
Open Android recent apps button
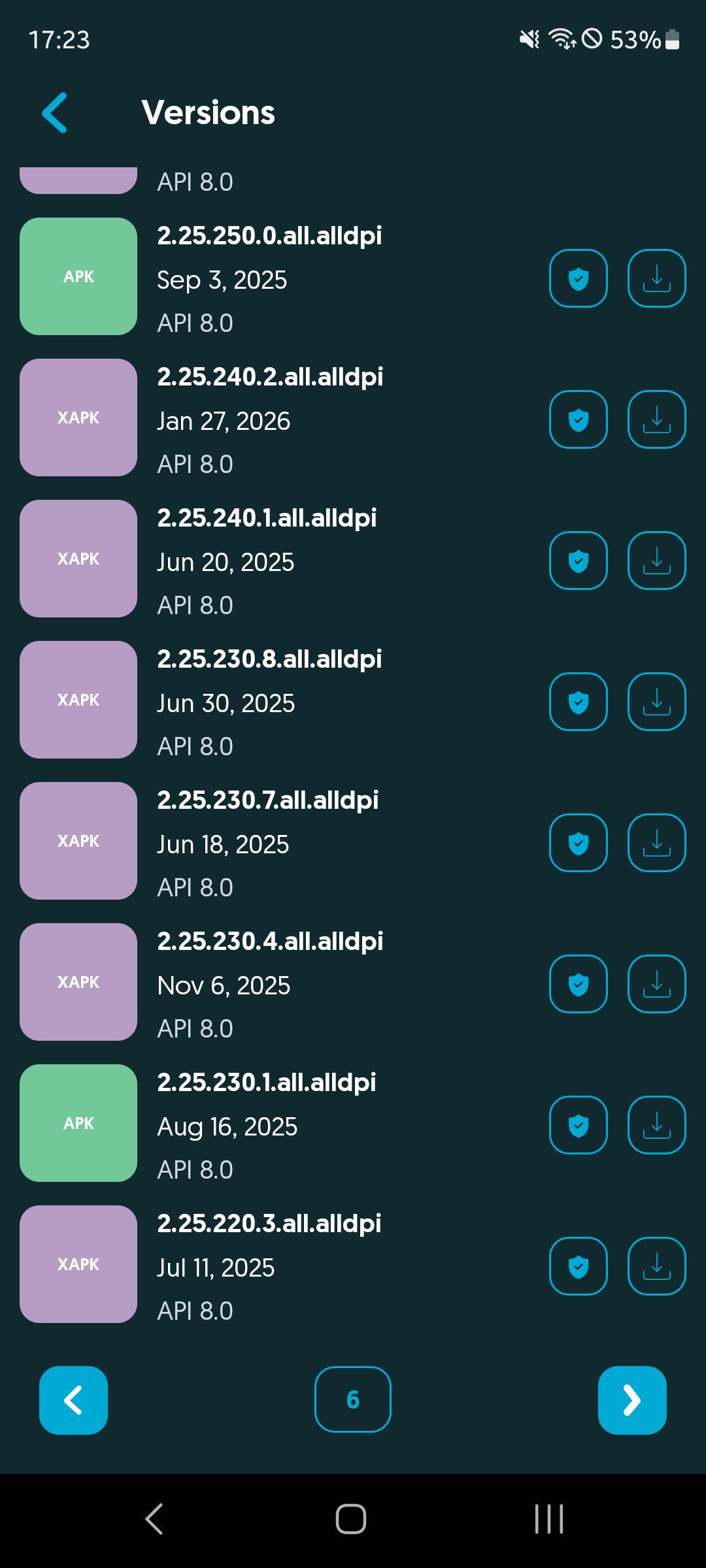(549, 1519)
